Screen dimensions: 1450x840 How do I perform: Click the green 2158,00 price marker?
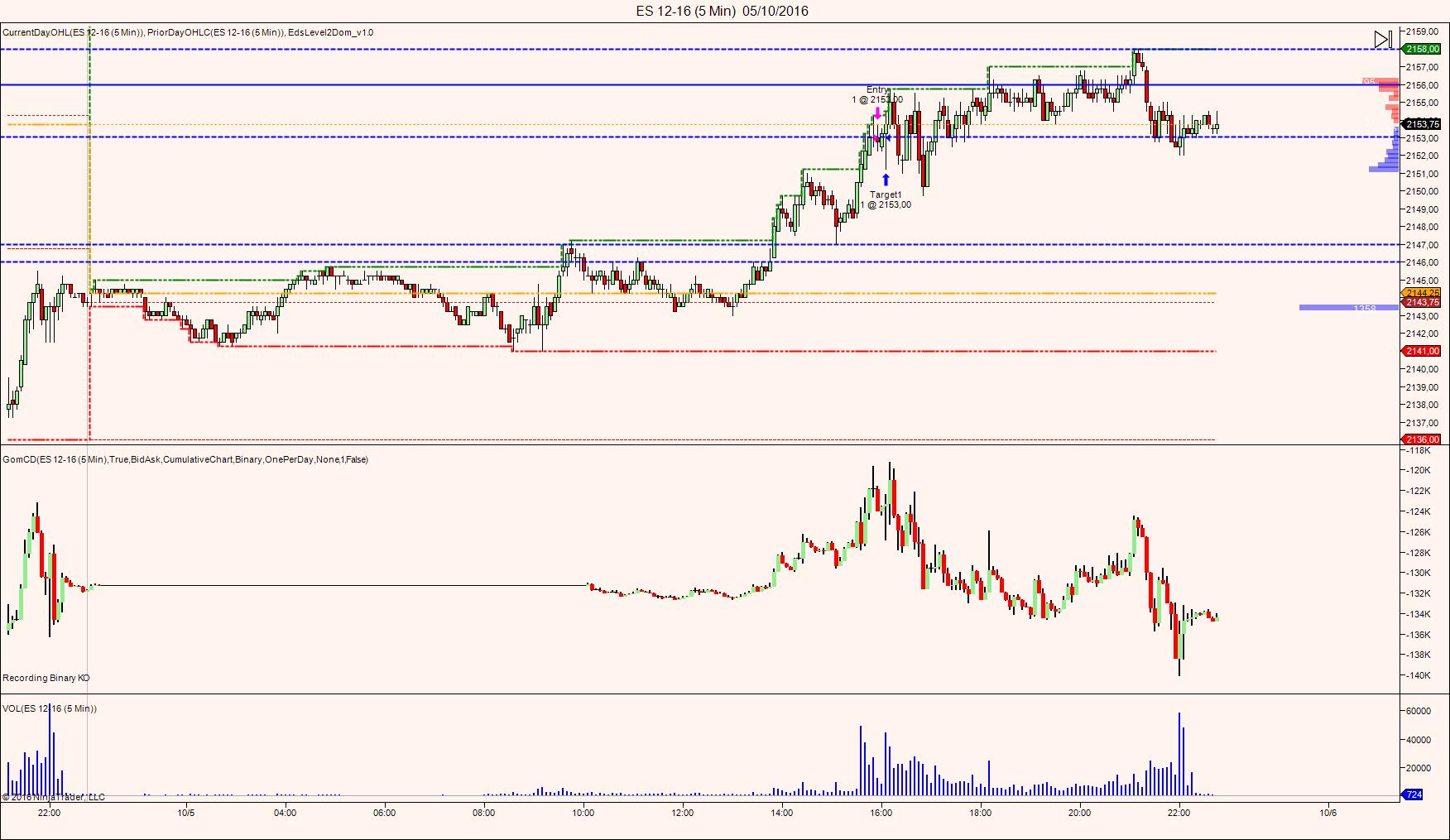tap(1422, 50)
